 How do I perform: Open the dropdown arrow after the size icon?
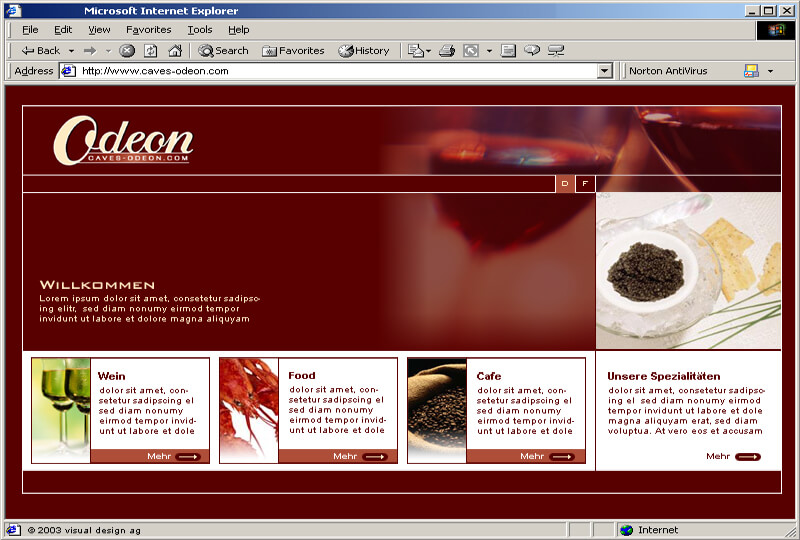pyautogui.click(x=489, y=51)
